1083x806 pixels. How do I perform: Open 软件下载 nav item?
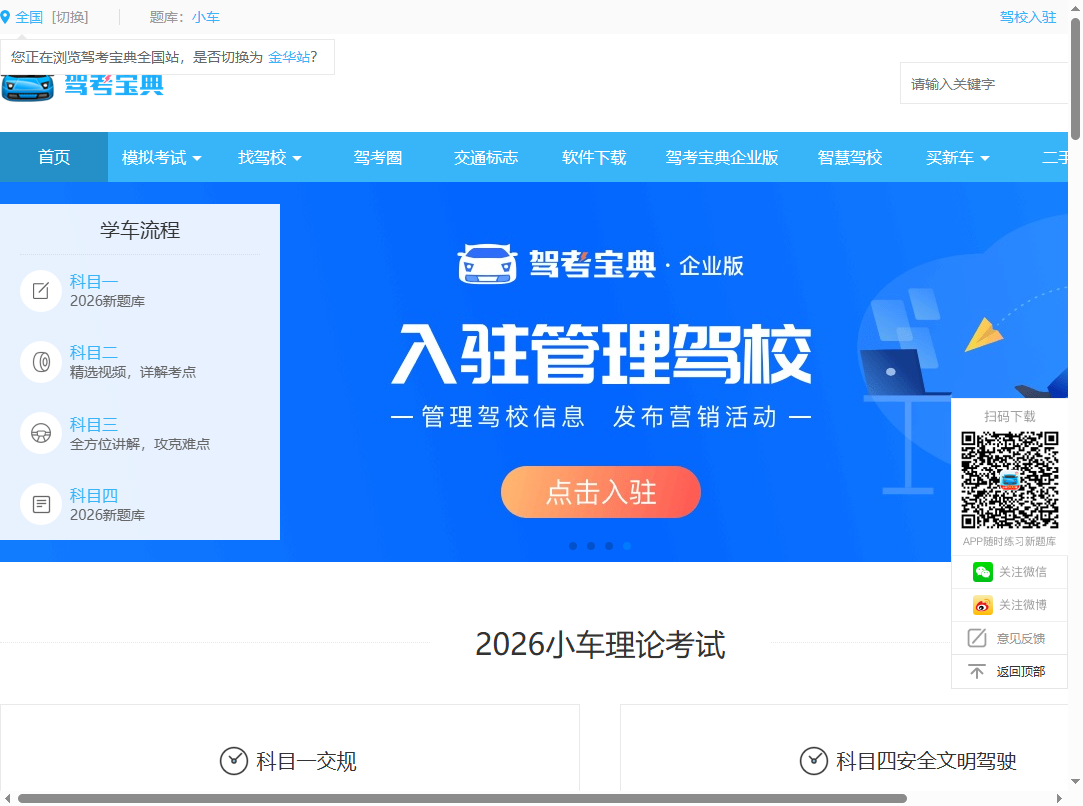tap(594, 157)
